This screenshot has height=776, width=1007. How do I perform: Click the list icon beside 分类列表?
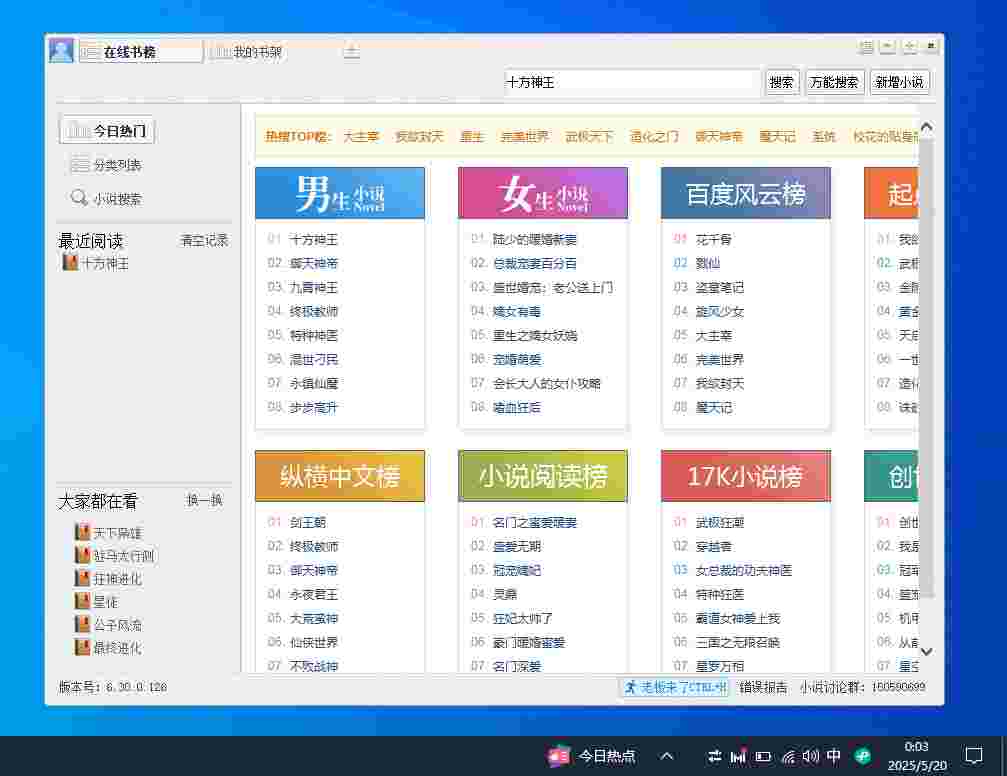80,165
